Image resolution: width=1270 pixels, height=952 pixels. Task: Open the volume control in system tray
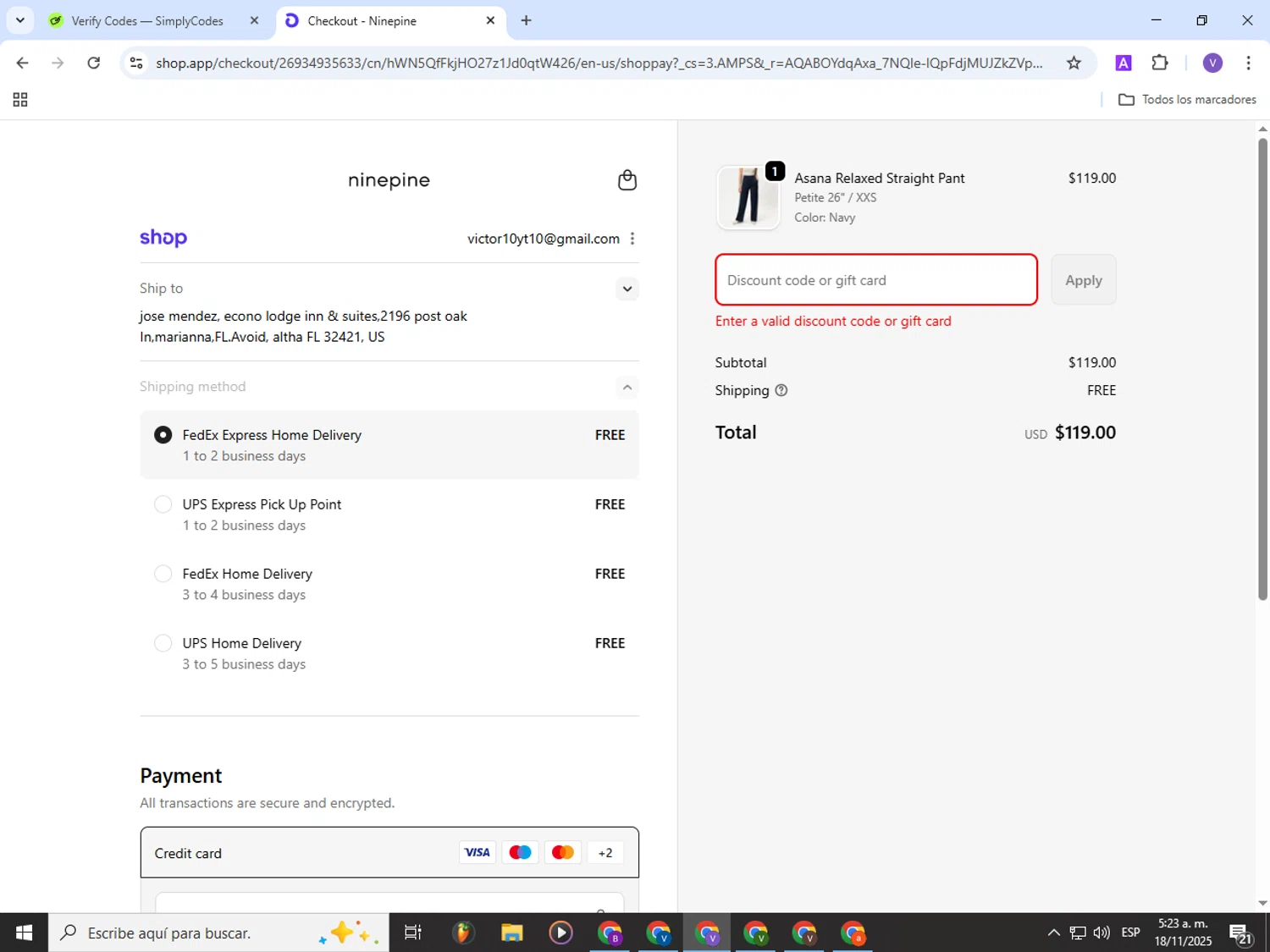[1102, 933]
